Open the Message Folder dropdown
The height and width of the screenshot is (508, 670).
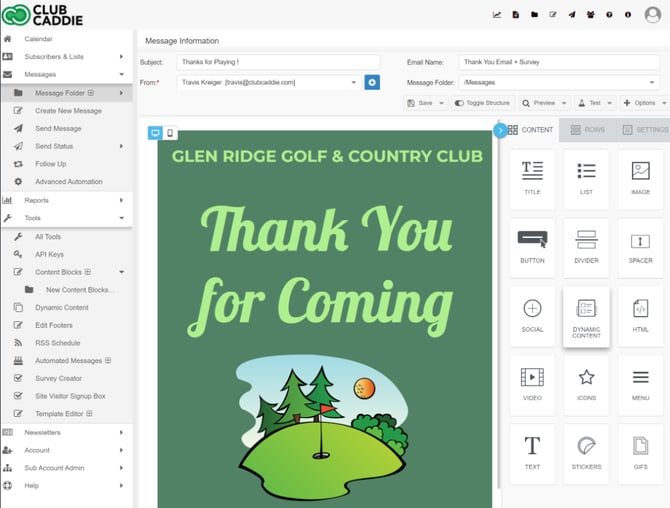pyautogui.click(x=651, y=82)
